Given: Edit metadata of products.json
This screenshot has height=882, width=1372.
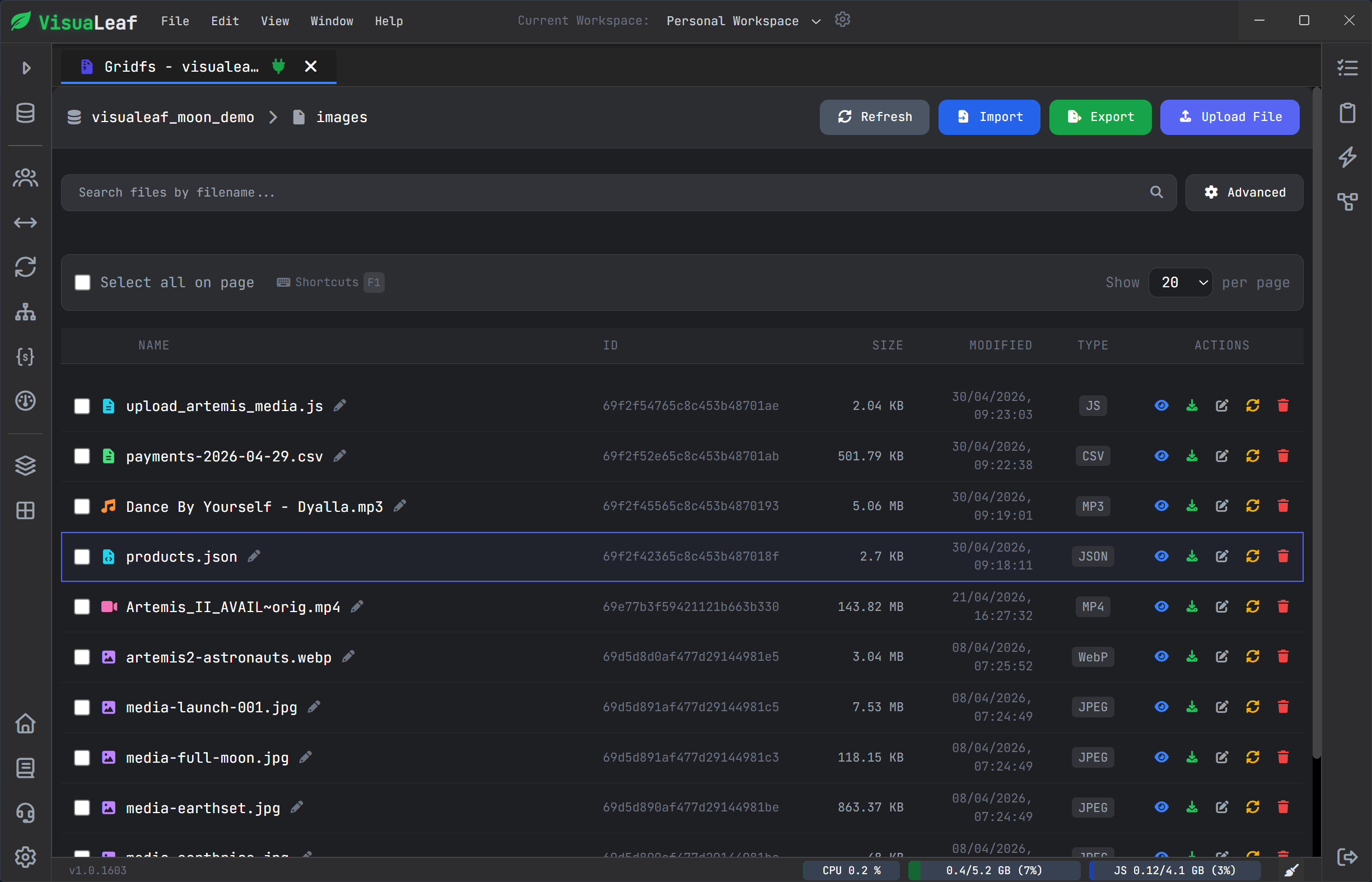Looking at the screenshot, I should [1222, 556].
